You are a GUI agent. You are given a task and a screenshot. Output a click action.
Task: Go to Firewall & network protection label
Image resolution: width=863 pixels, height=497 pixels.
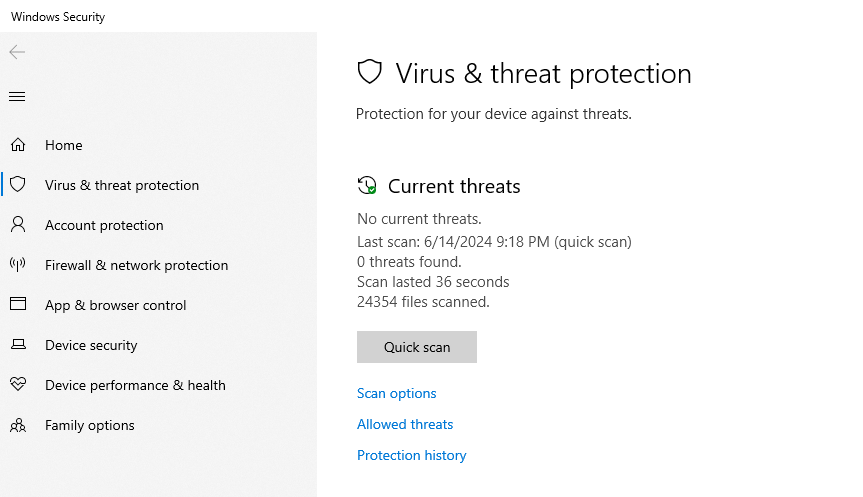click(136, 265)
